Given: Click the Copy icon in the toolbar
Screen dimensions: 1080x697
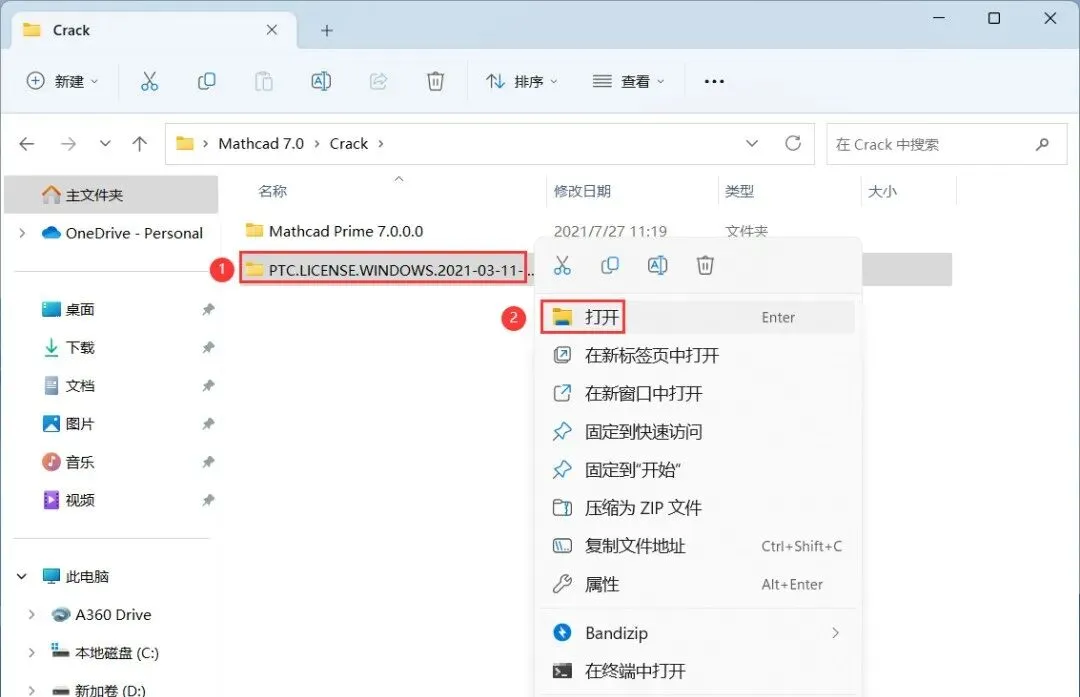Looking at the screenshot, I should 206,81.
